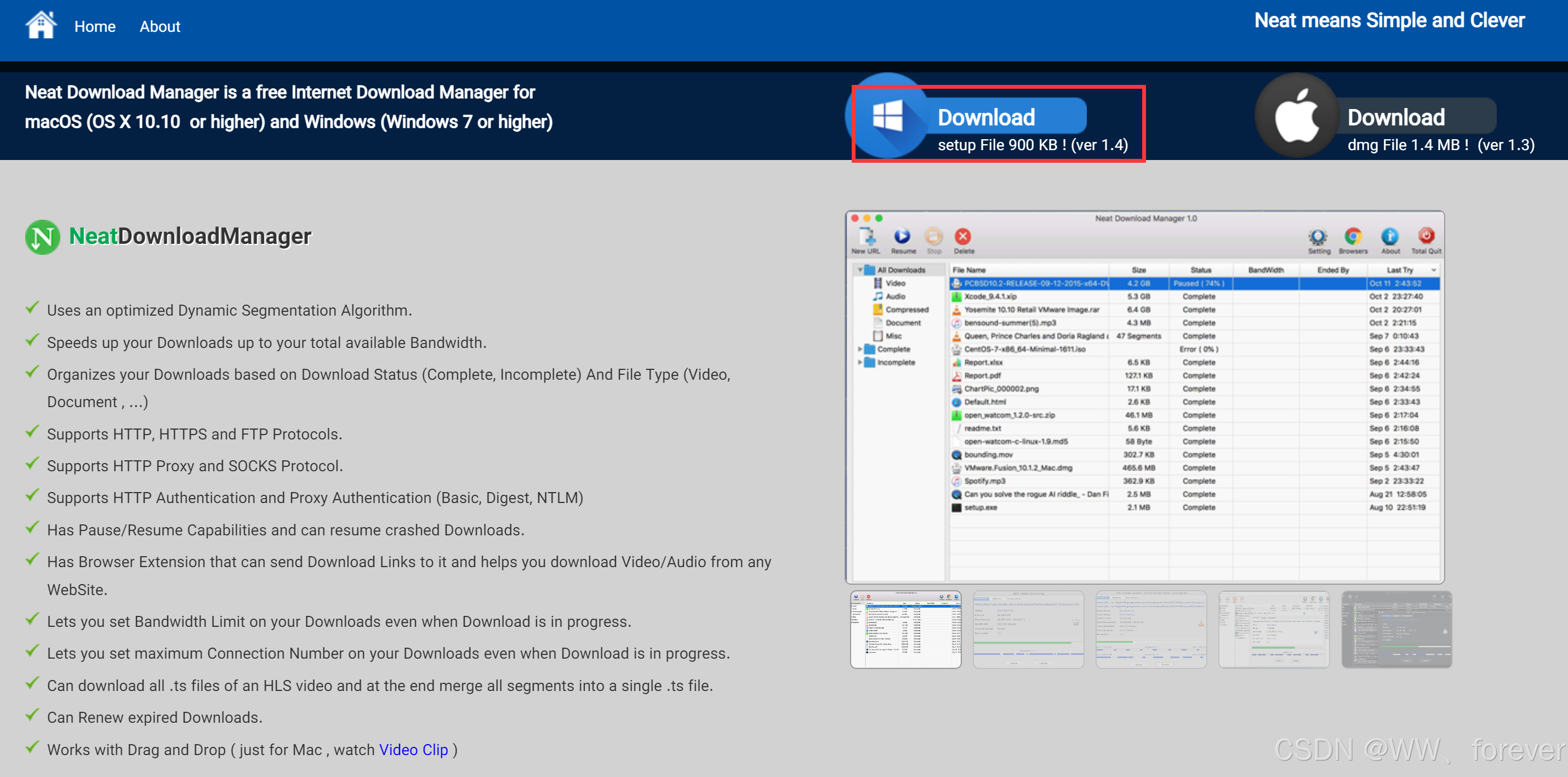
Task: Click the green NeatDownloadManager logo
Action: pos(42,237)
